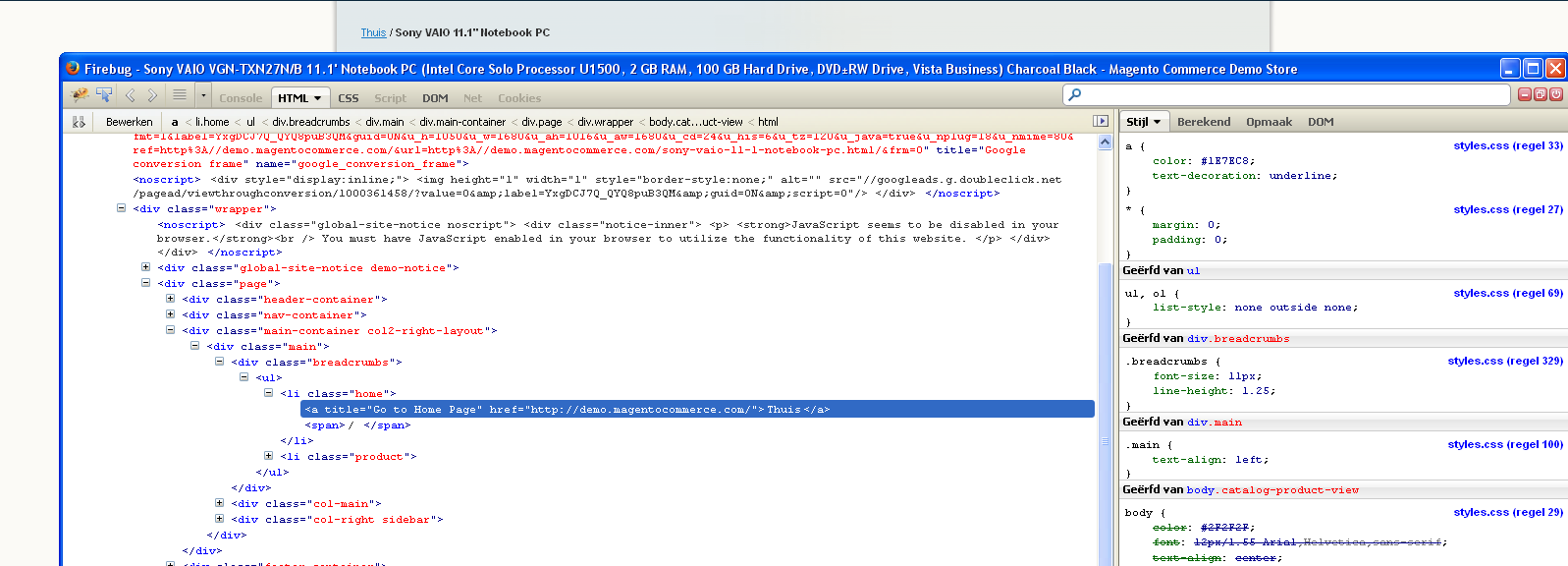This screenshot has width=1568, height=566.
Task: Switch to the Berekend side tab
Action: 1204,122
